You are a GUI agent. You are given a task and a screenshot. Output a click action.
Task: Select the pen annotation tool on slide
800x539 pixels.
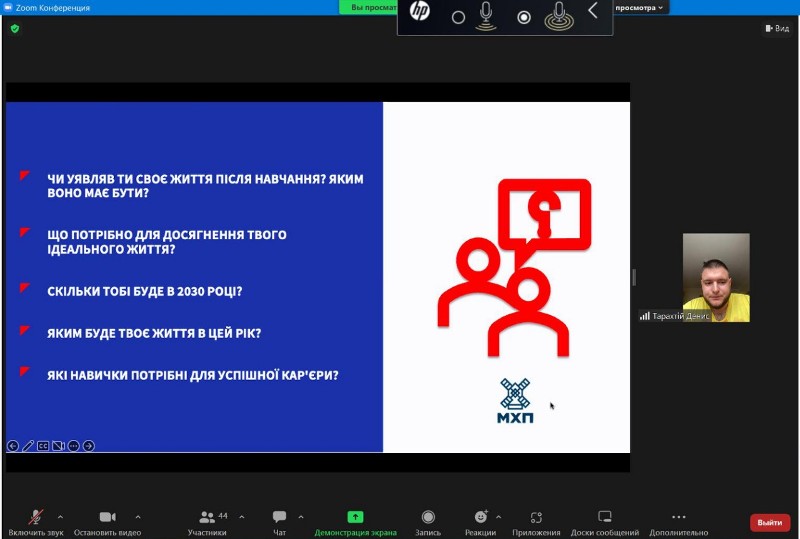(28, 446)
